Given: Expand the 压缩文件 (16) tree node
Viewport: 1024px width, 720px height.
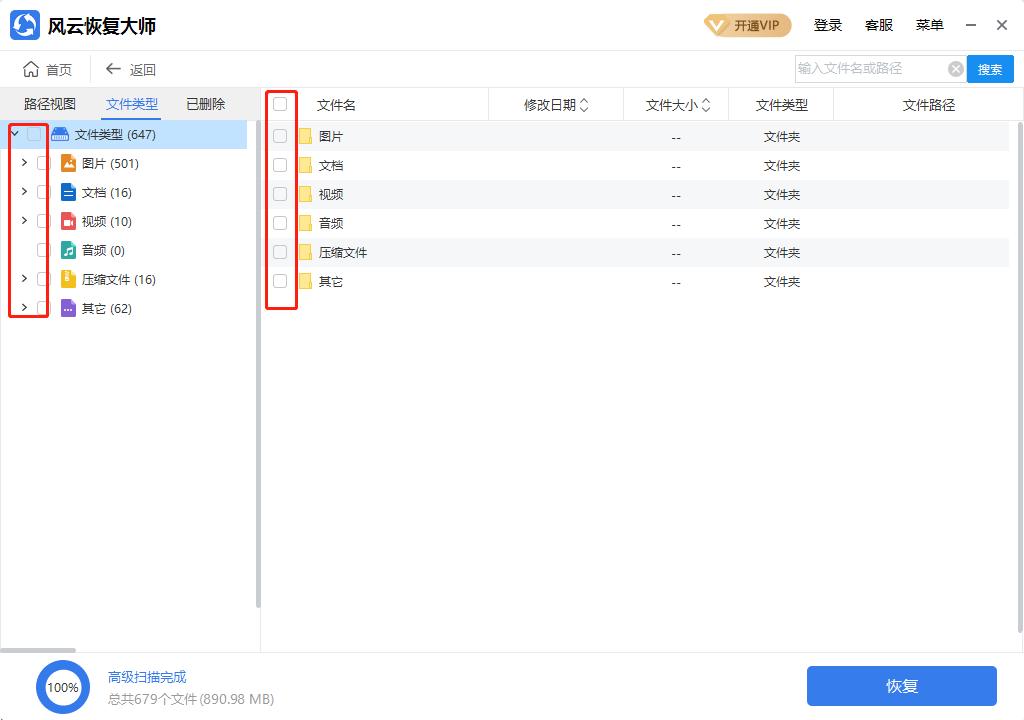Looking at the screenshot, I should [22, 280].
